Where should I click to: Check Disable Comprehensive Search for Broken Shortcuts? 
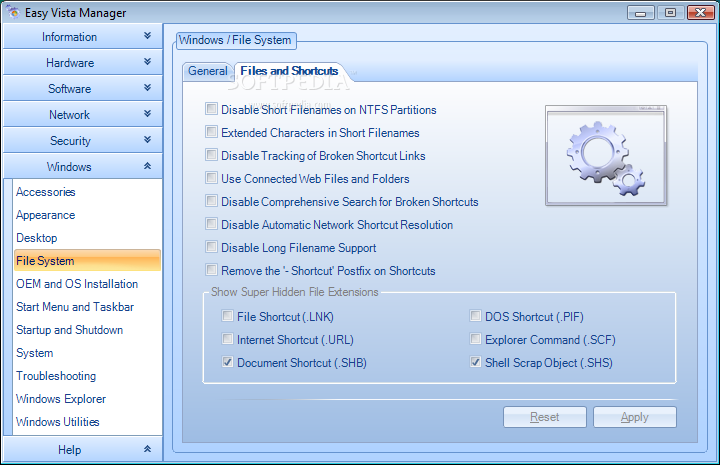pos(211,201)
